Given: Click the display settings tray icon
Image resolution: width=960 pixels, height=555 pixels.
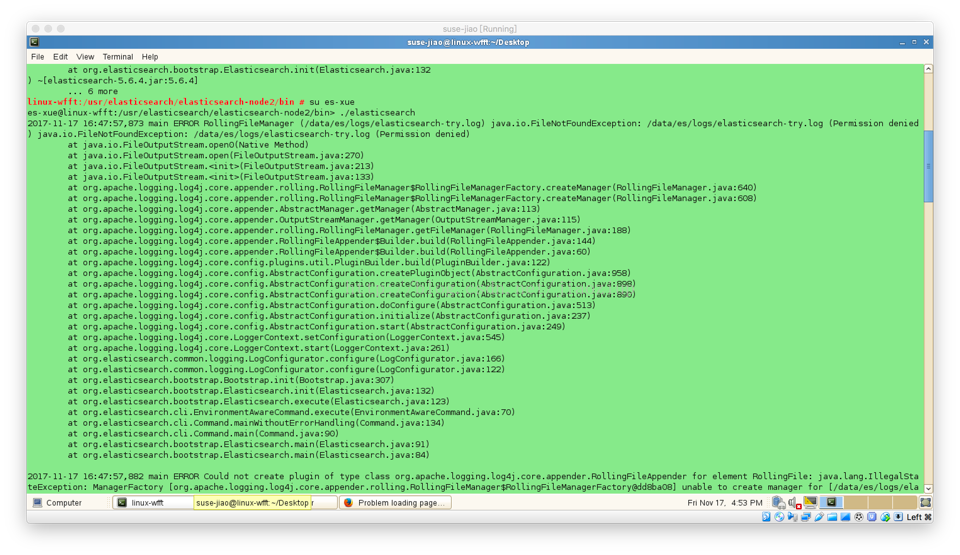Looking at the screenshot, I should pyautogui.click(x=811, y=502).
